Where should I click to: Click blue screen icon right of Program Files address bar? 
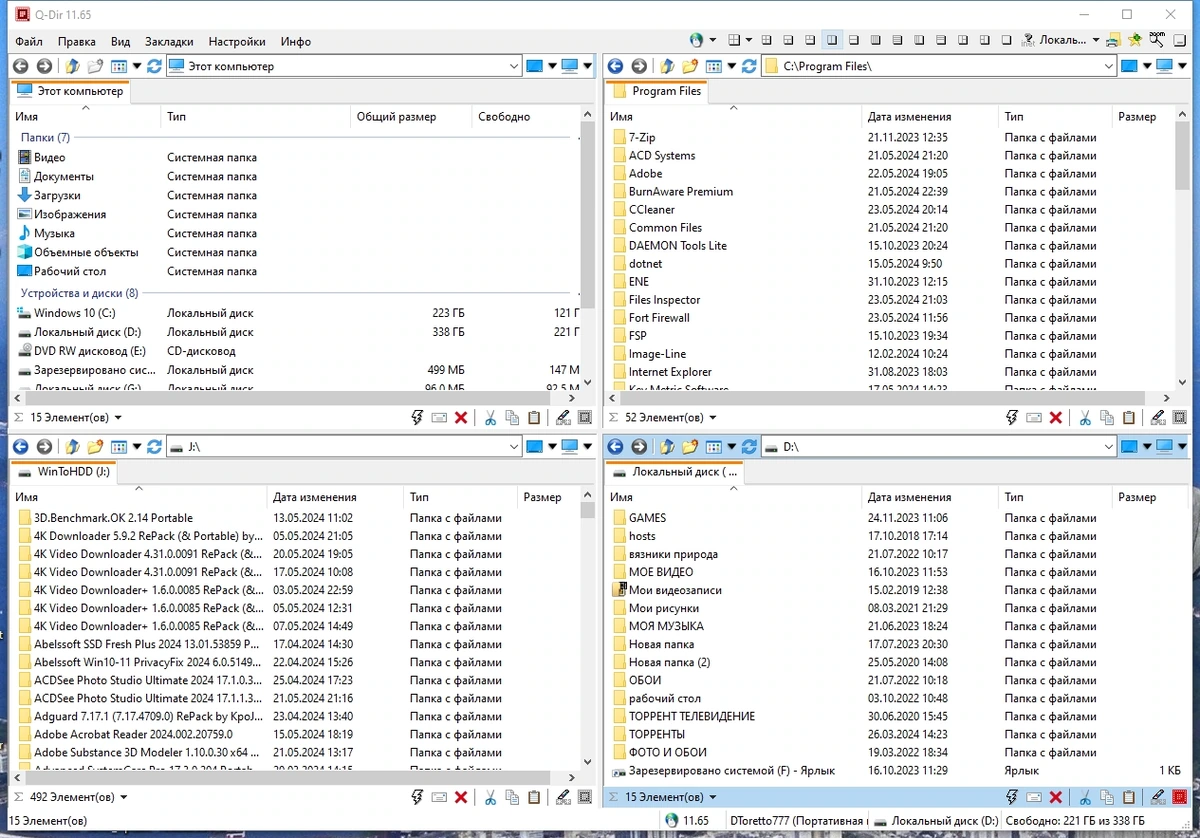(1129, 66)
